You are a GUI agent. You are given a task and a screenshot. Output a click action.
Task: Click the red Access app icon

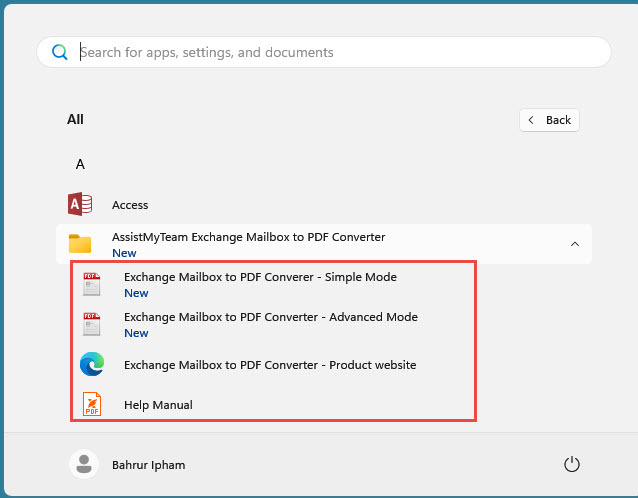[80, 205]
